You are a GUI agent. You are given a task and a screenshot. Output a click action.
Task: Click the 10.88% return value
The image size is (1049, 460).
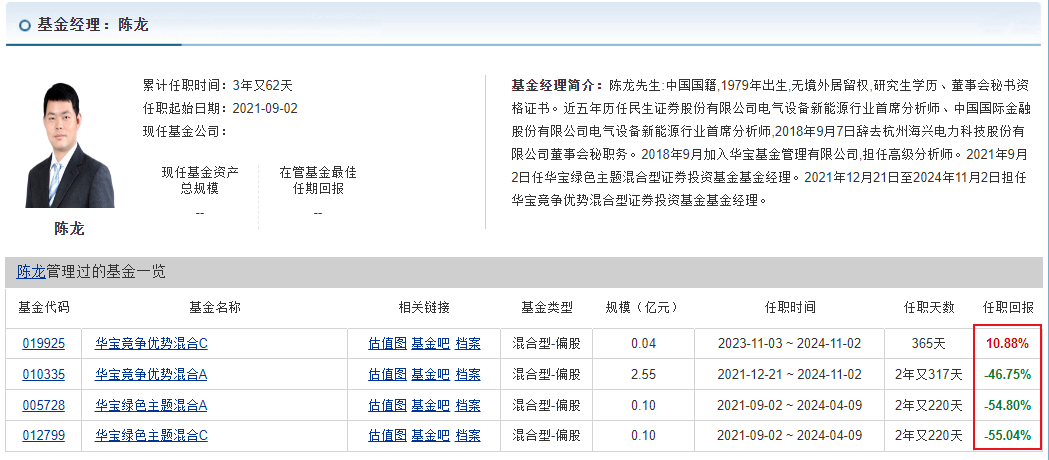pyautogui.click(x=1007, y=343)
